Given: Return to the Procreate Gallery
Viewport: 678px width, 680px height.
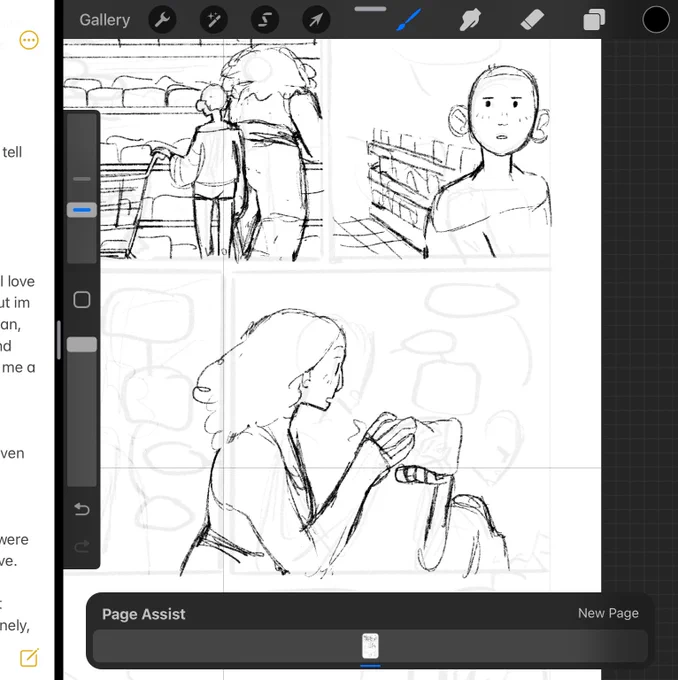Looking at the screenshot, I should tap(105, 20).
